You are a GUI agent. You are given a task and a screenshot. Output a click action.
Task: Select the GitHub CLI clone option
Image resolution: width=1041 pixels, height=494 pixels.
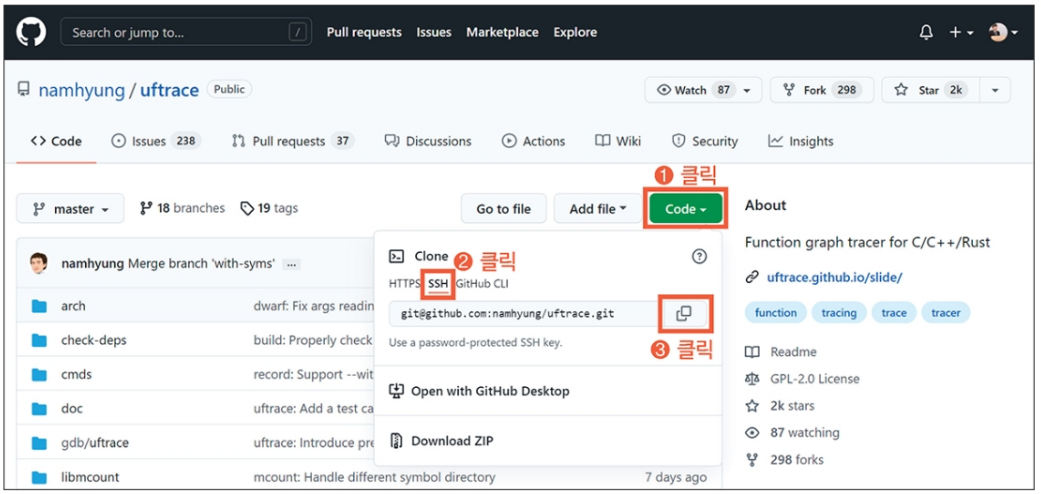point(482,284)
